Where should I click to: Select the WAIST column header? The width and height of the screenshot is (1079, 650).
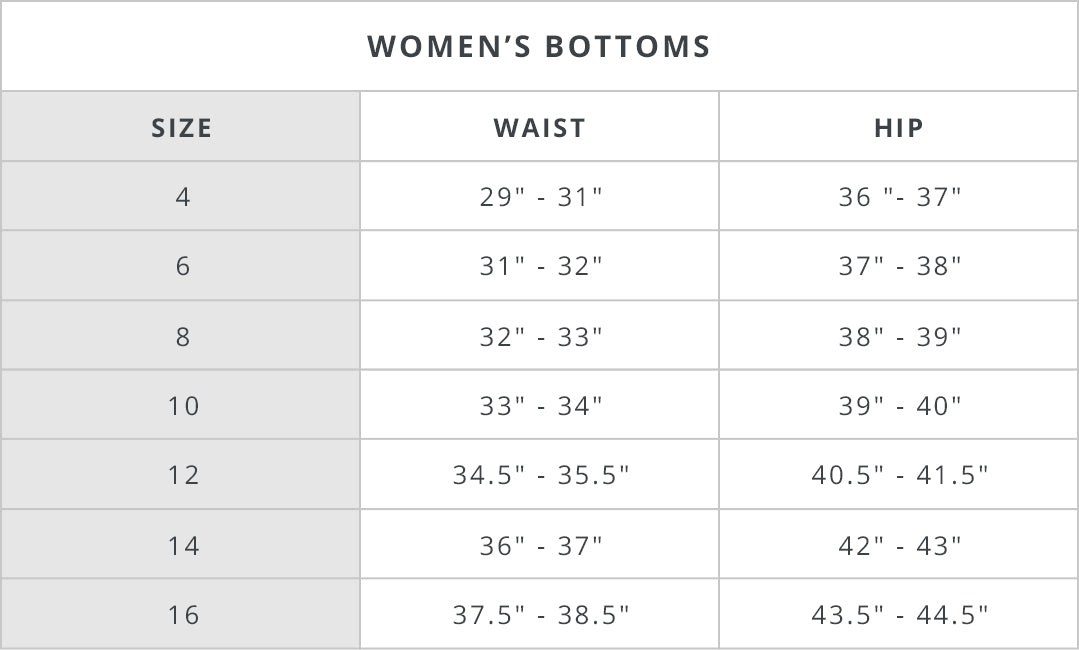tap(540, 128)
